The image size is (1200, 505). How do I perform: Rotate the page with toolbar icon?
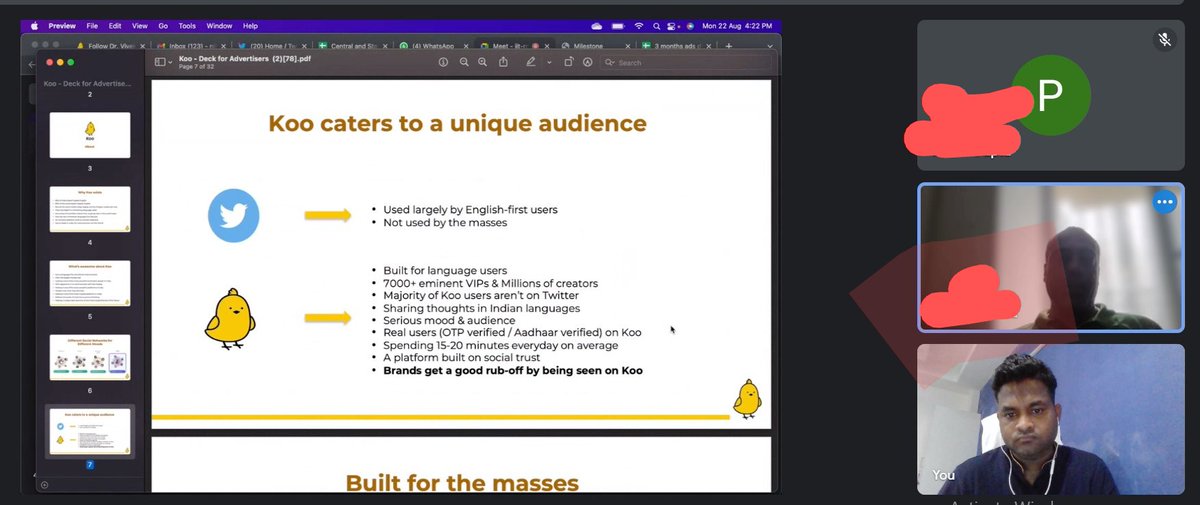tap(568, 62)
